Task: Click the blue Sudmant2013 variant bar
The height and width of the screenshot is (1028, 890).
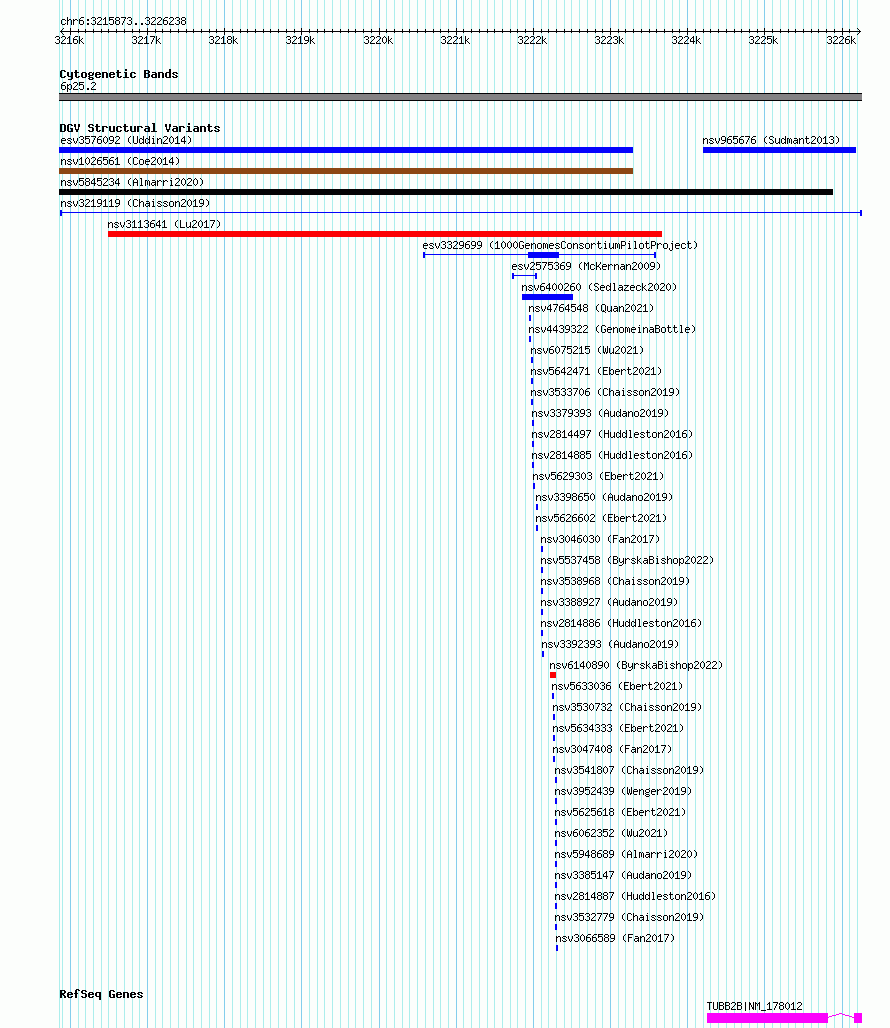Action: (779, 150)
